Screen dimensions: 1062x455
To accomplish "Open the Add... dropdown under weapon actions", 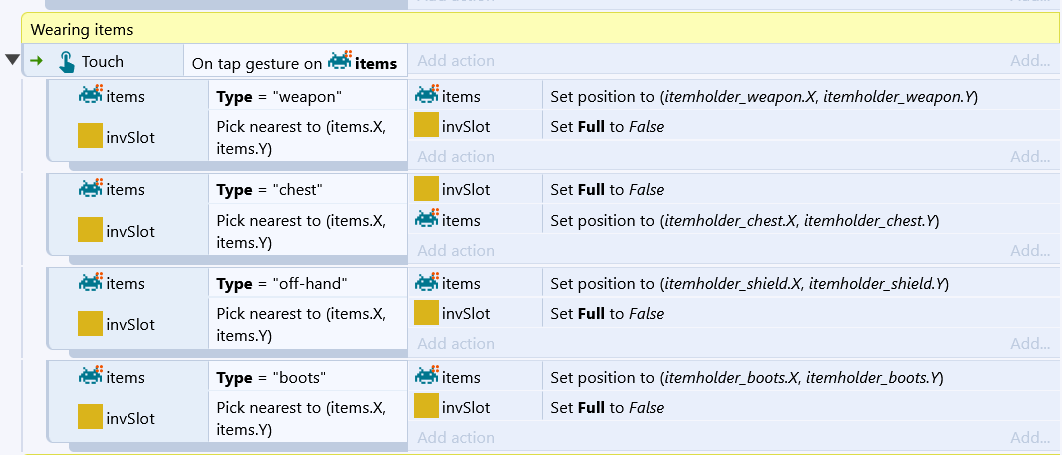I will coord(1029,156).
